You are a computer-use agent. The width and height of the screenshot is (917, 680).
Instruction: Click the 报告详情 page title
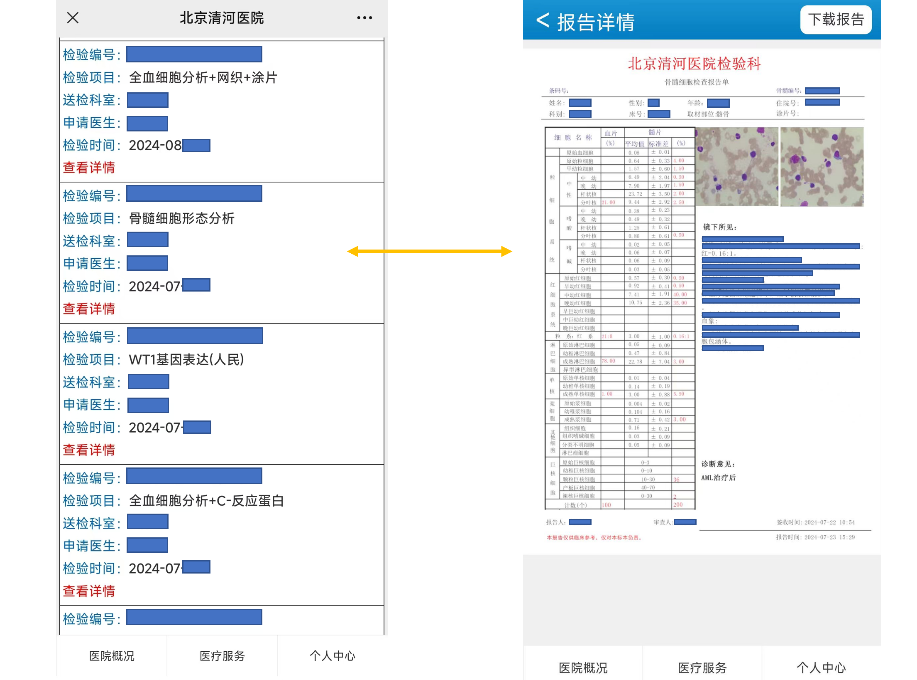point(596,22)
